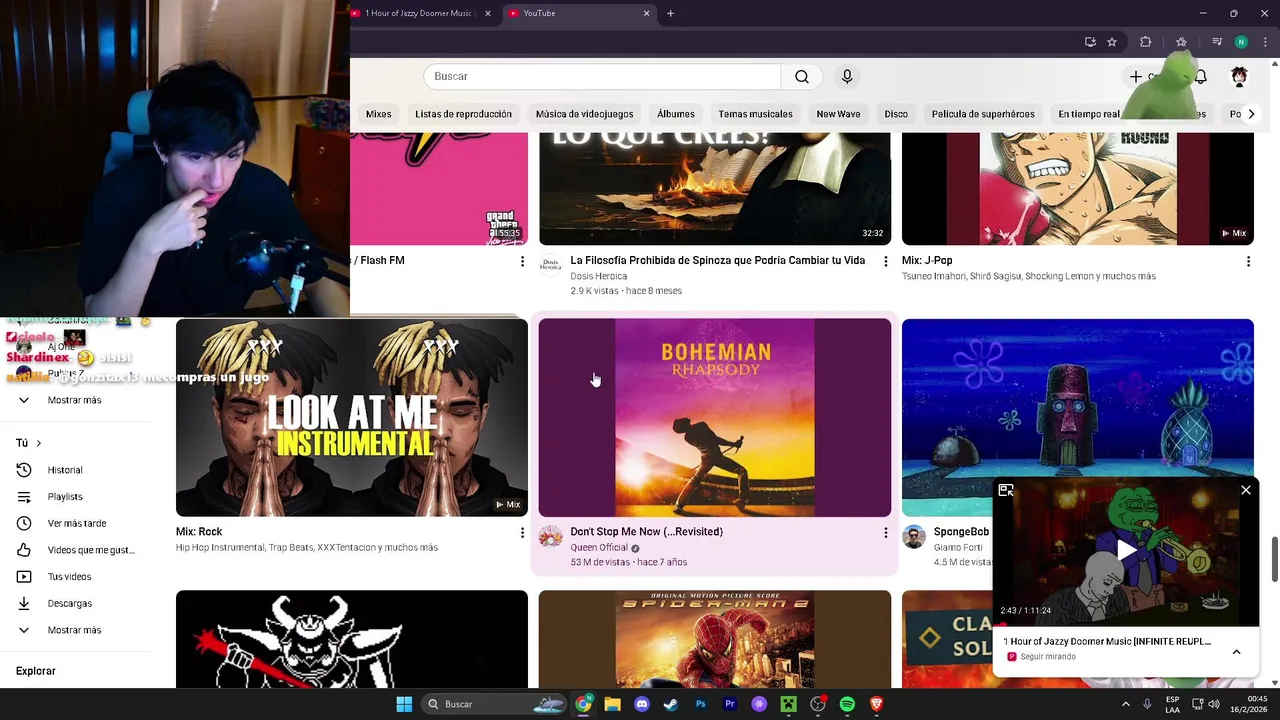The image size is (1280, 720).
Task: Click the install app icon in address bar
Action: pyautogui.click(x=1090, y=42)
